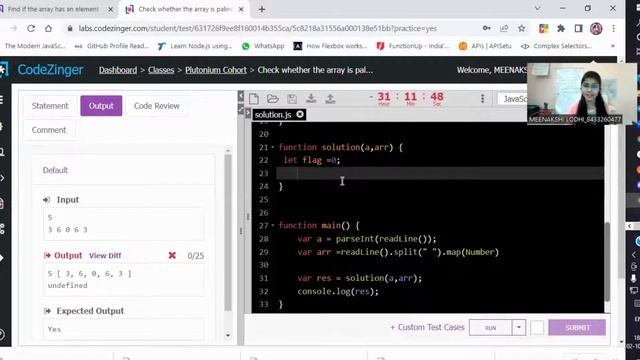The image size is (640, 360).
Task: Click the address bar URL
Action: click(258, 29)
